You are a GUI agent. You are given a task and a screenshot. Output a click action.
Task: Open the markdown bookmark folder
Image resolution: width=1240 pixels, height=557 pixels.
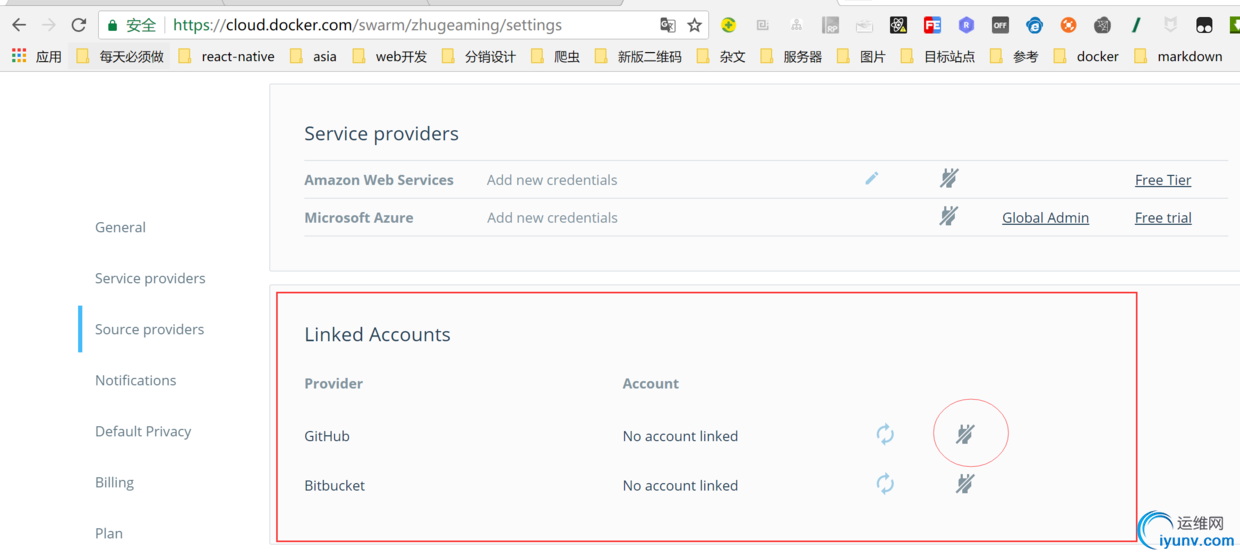pos(1178,56)
